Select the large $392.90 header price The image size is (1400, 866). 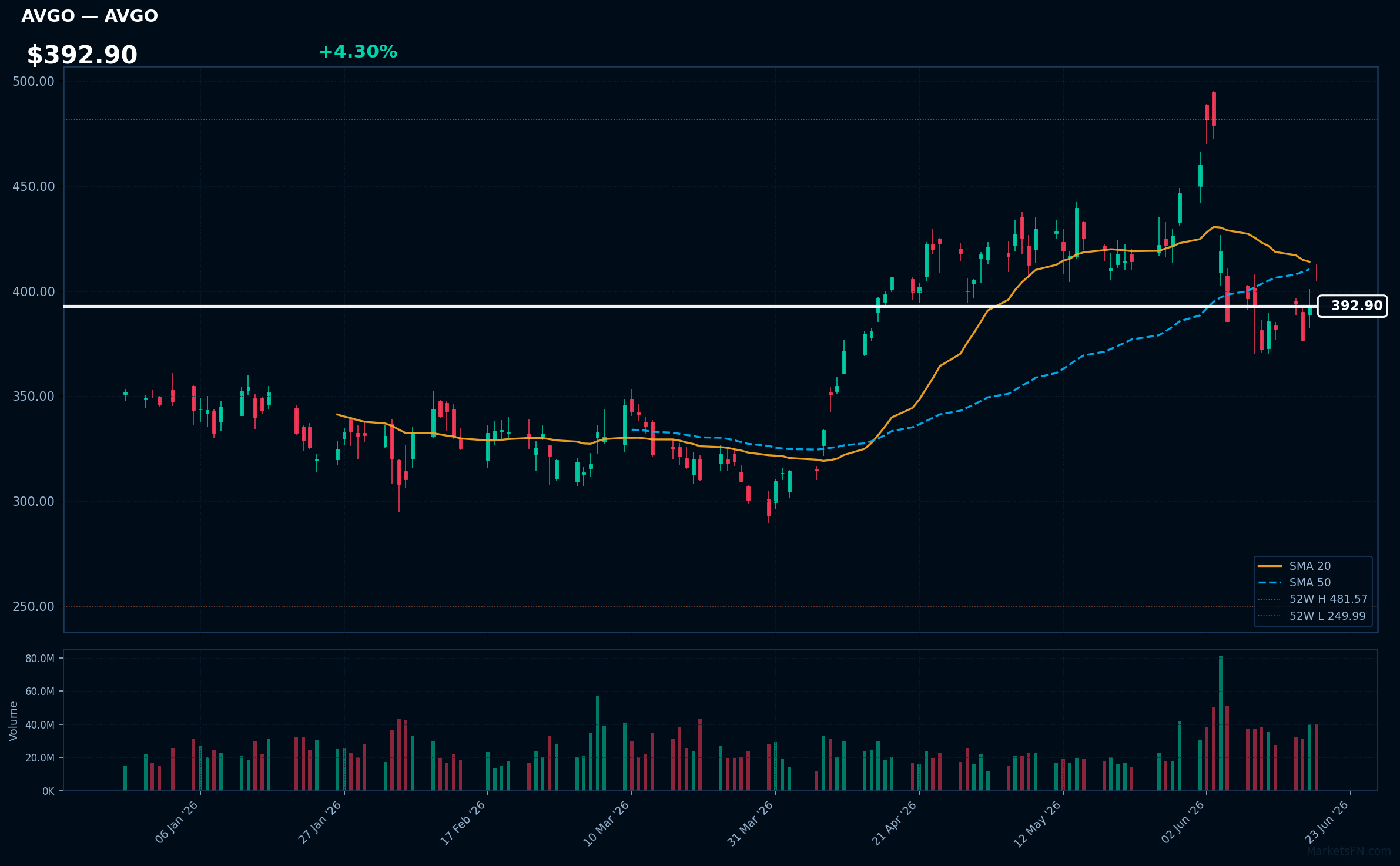pos(82,55)
